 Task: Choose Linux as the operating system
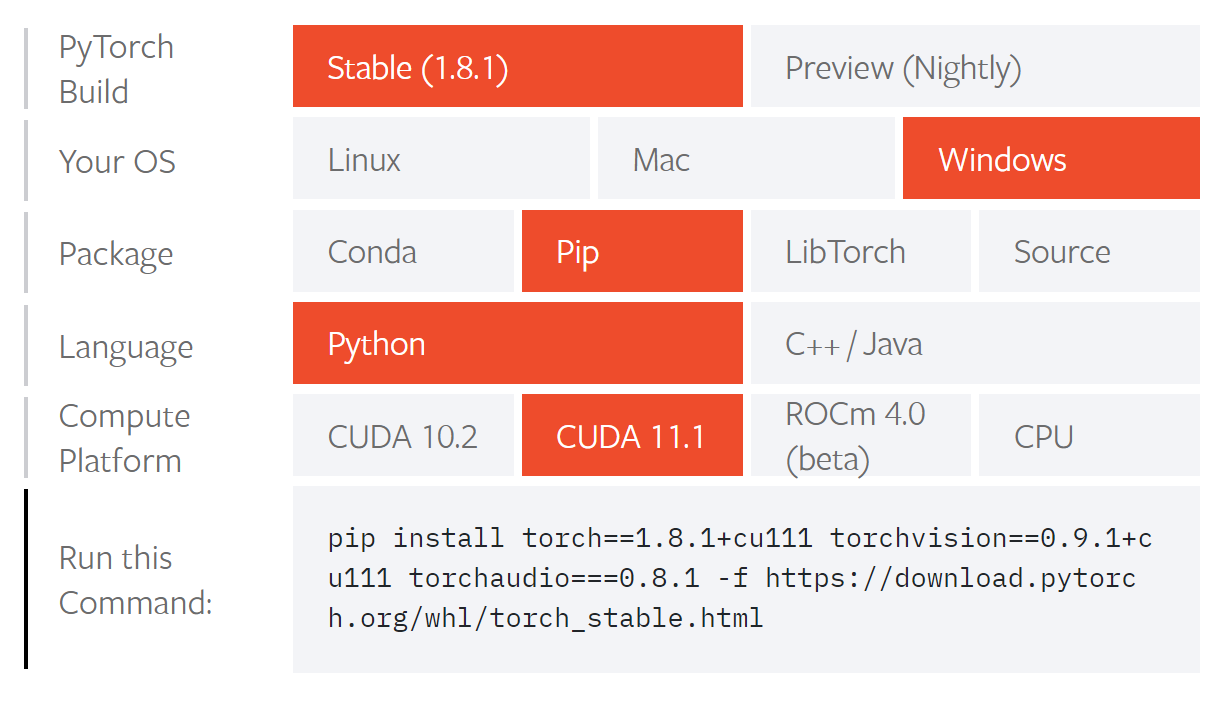[441, 158]
